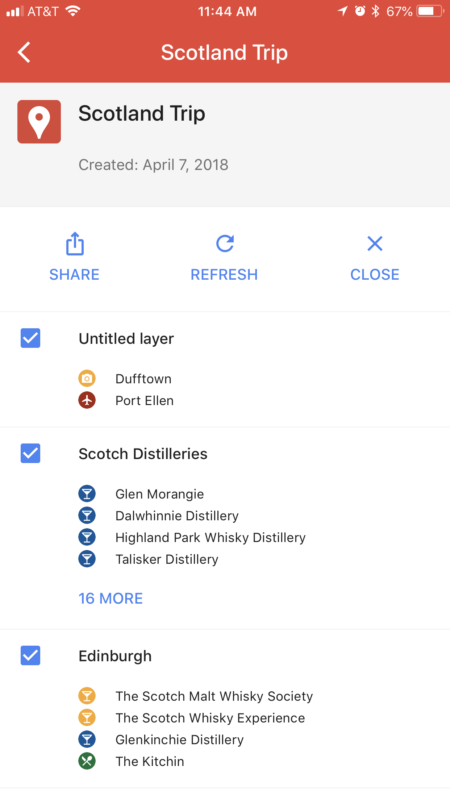Tap the CLOSE button
The height and width of the screenshot is (800, 450).
click(374, 258)
